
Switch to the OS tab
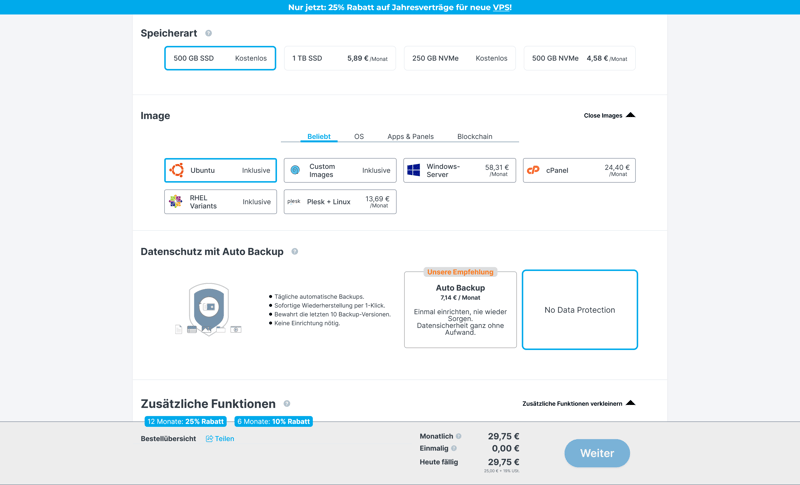359,137
